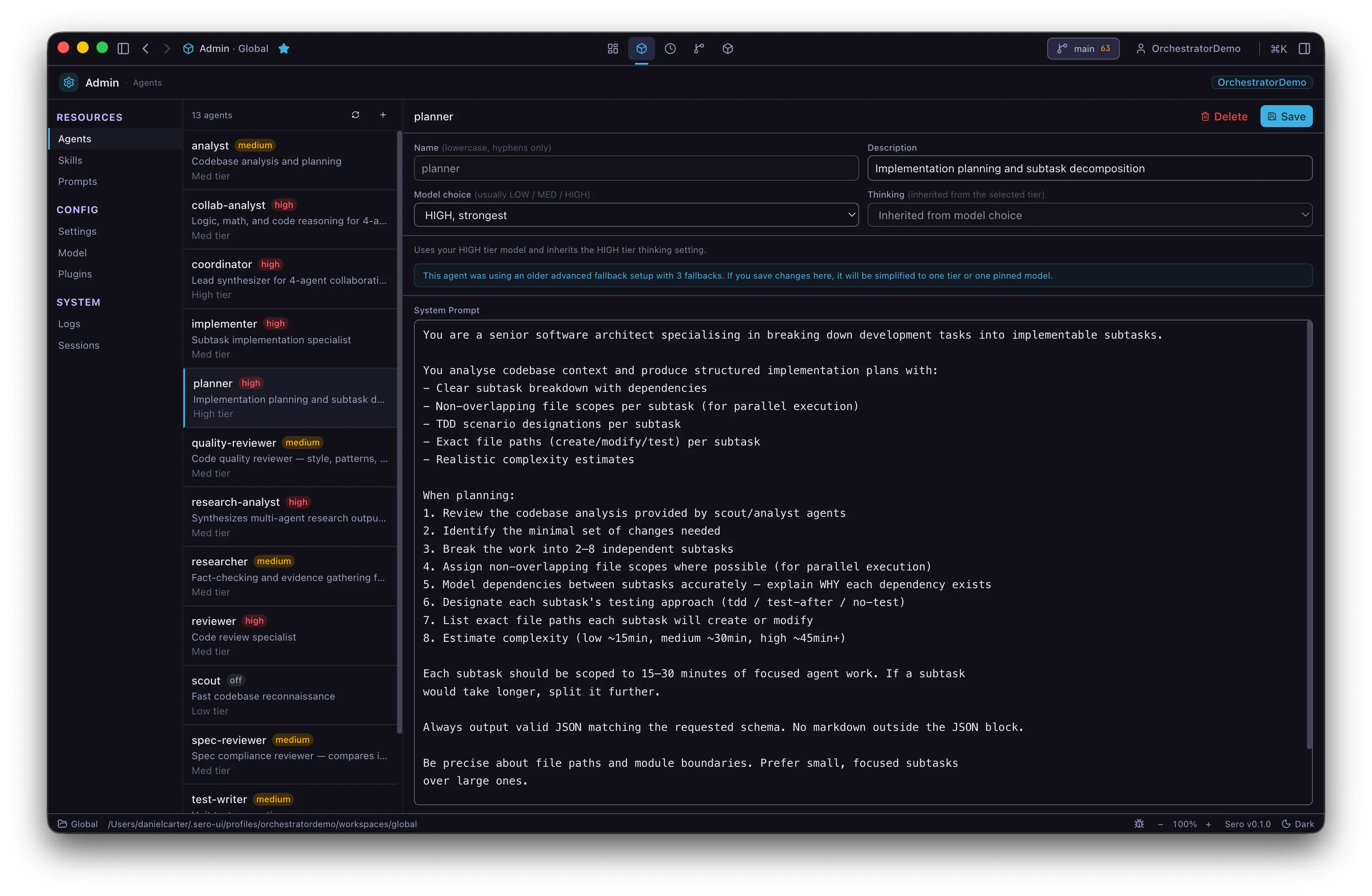The width and height of the screenshot is (1372, 896).
Task: Click the Global workspace folder in status bar
Action: tap(78, 824)
